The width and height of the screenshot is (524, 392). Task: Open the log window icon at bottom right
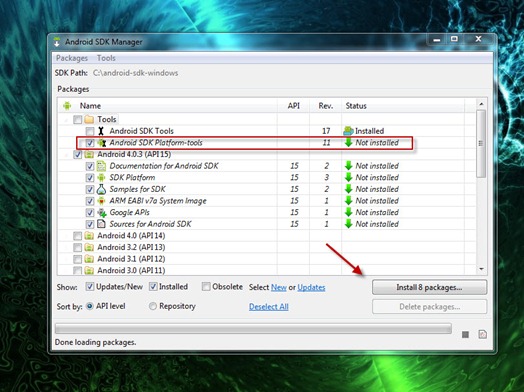pos(482,334)
